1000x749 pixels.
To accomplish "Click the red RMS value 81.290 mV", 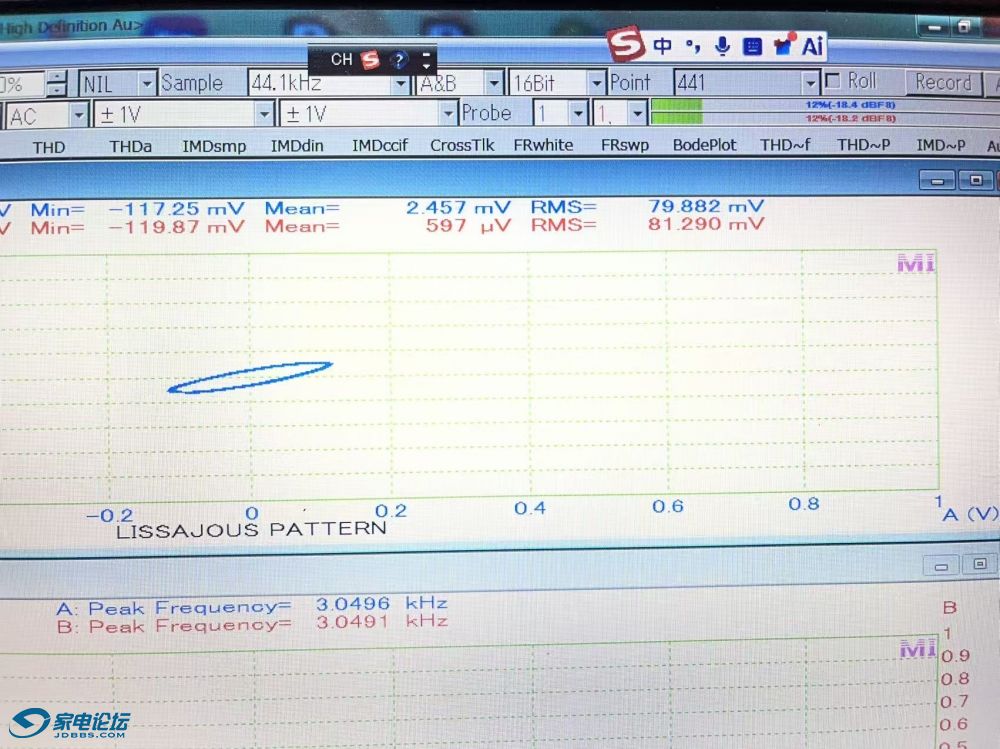I will [x=706, y=224].
